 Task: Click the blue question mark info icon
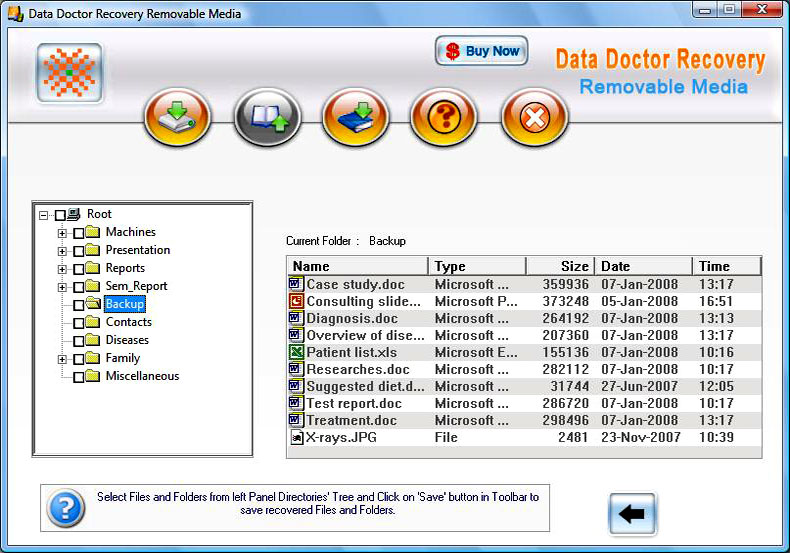point(65,508)
